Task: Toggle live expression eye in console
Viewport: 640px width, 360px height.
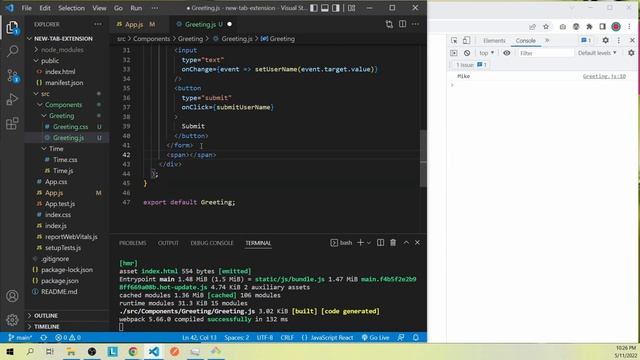Action: click(x=507, y=53)
